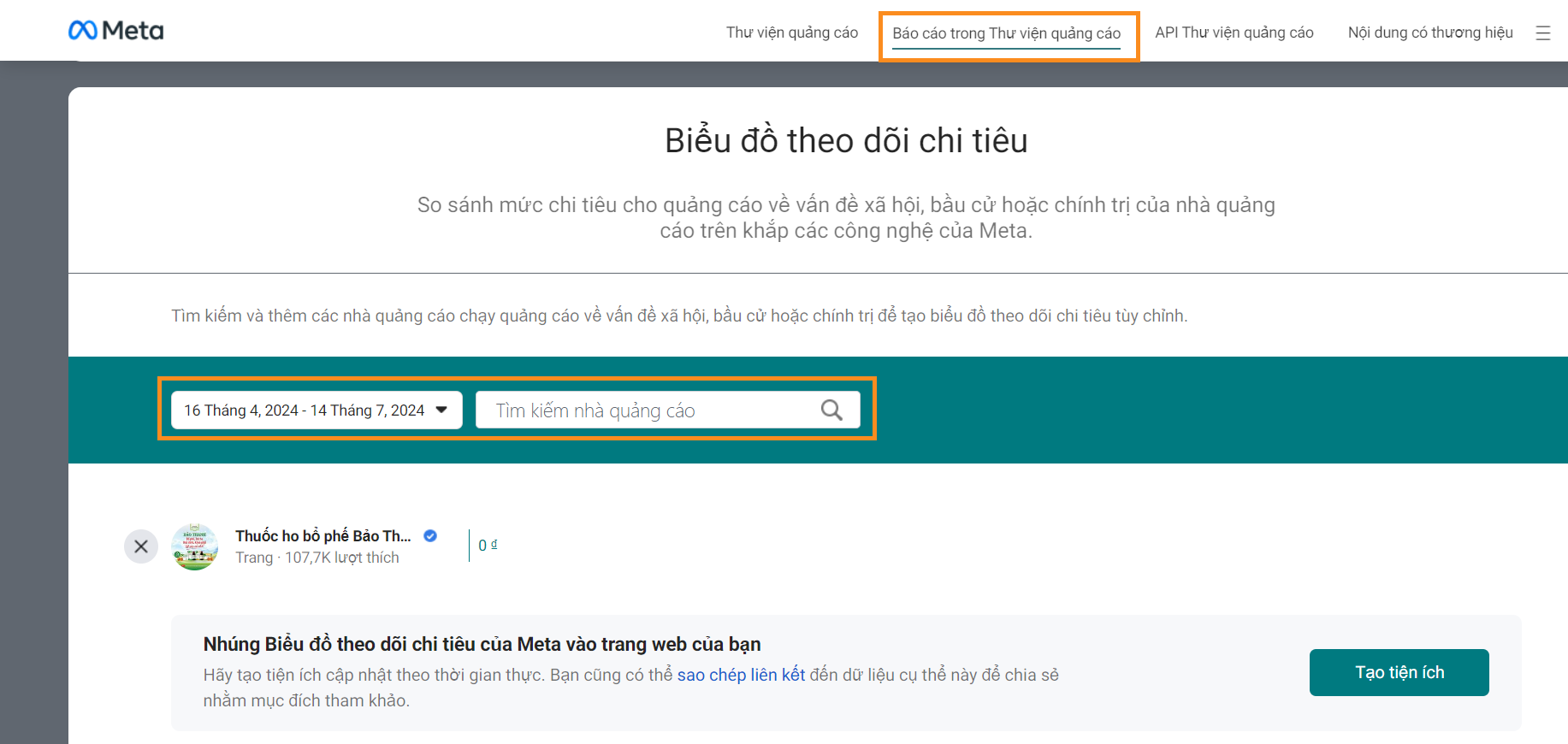Open Nội dung có thương hiệu tab

(x=1430, y=32)
